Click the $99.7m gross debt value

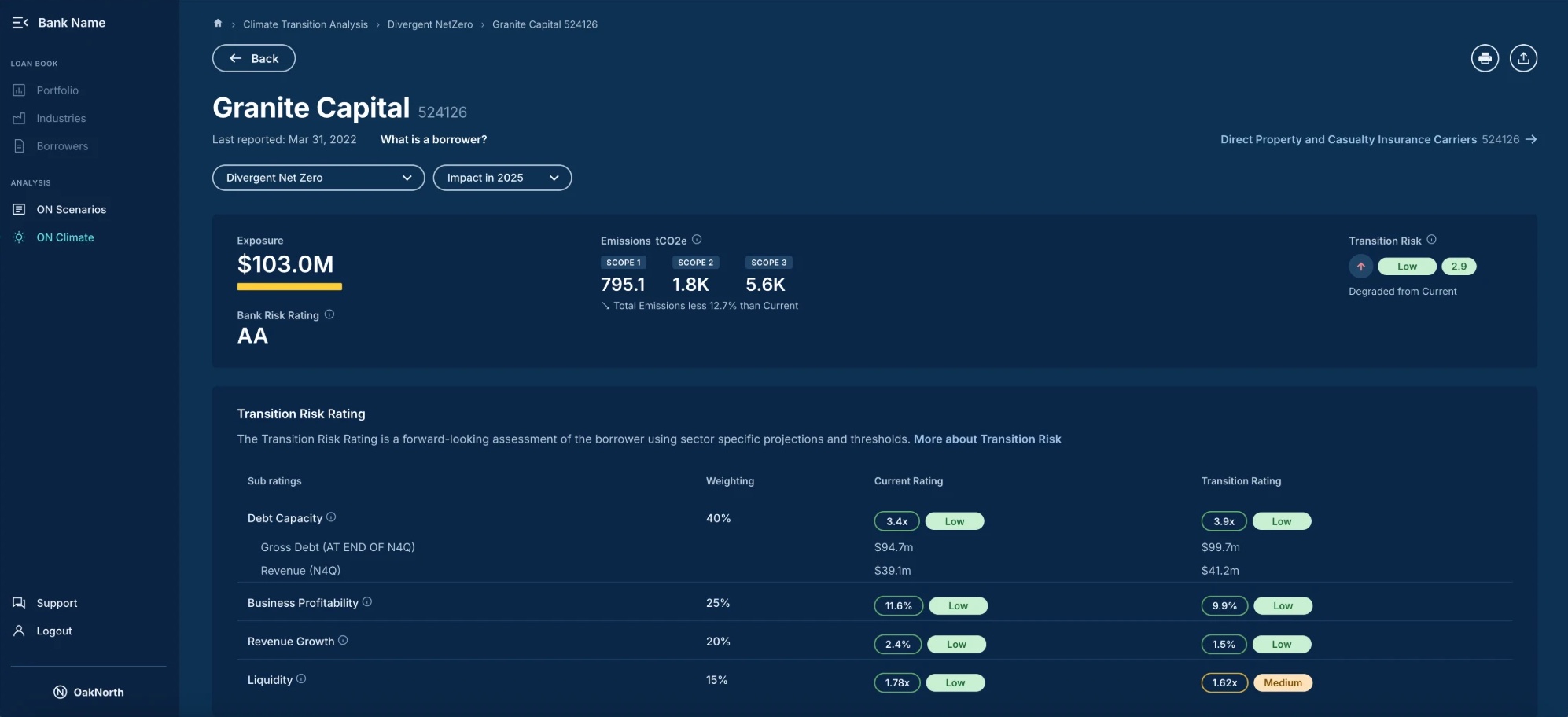coord(1220,547)
